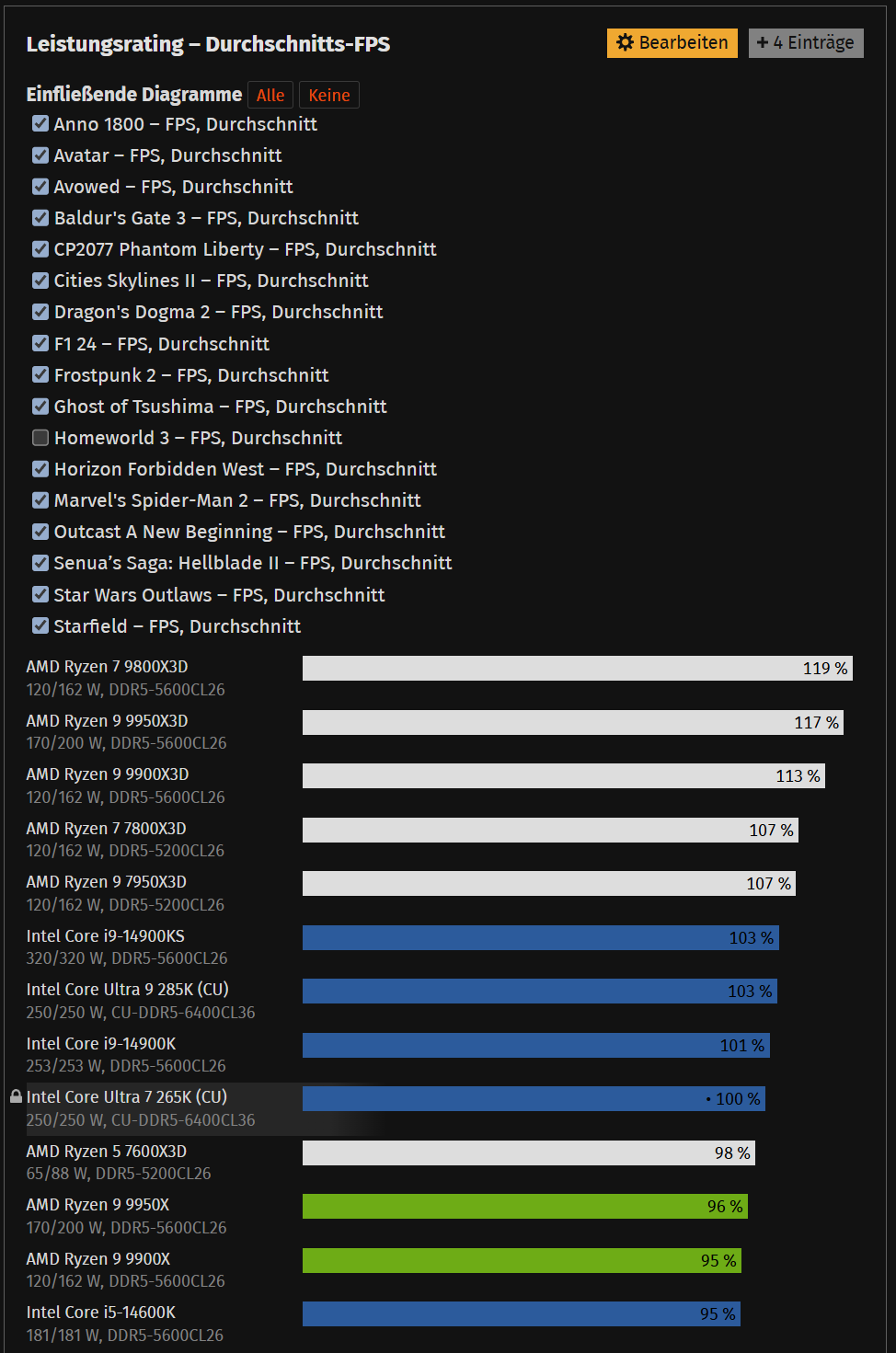Disable Star Wars Outlaws checkbox

point(40,594)
